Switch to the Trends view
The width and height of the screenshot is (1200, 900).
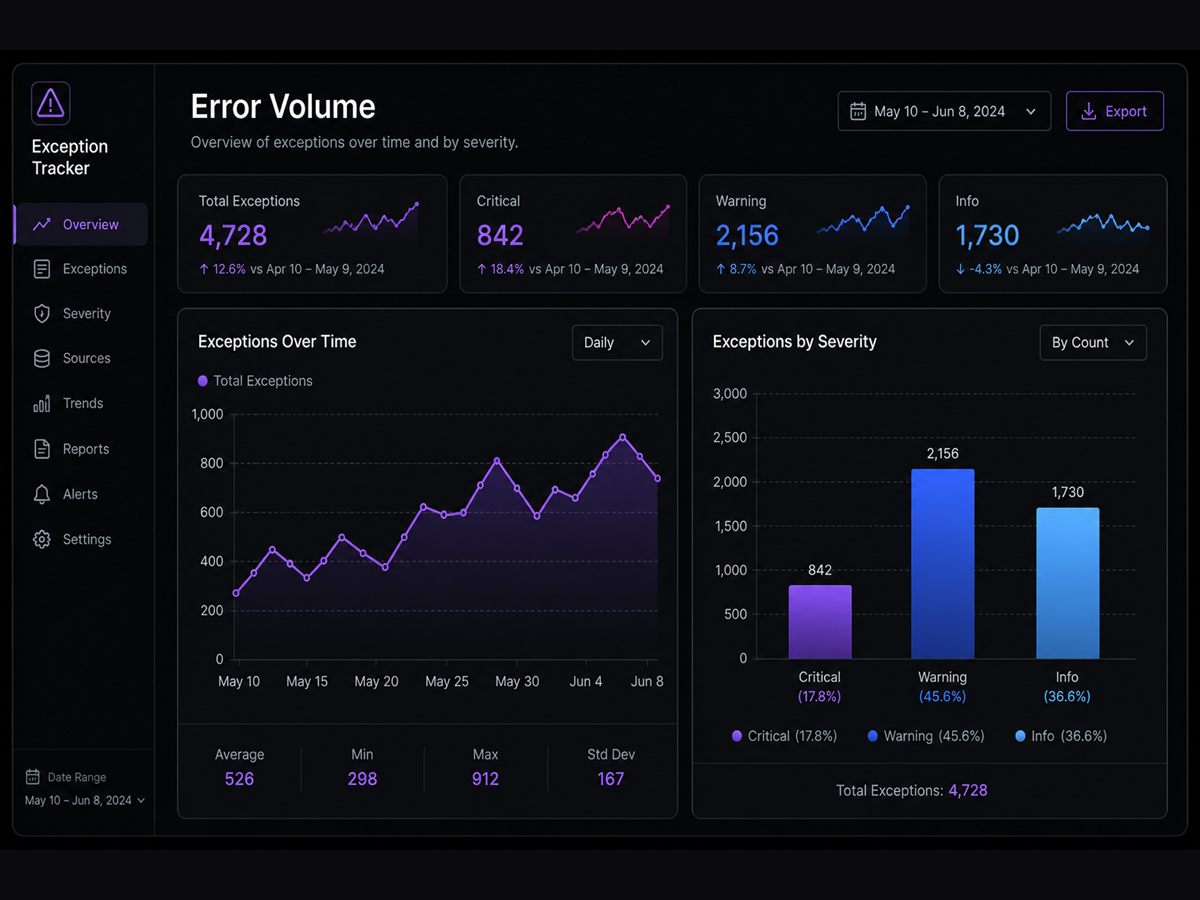pos(83,403)
